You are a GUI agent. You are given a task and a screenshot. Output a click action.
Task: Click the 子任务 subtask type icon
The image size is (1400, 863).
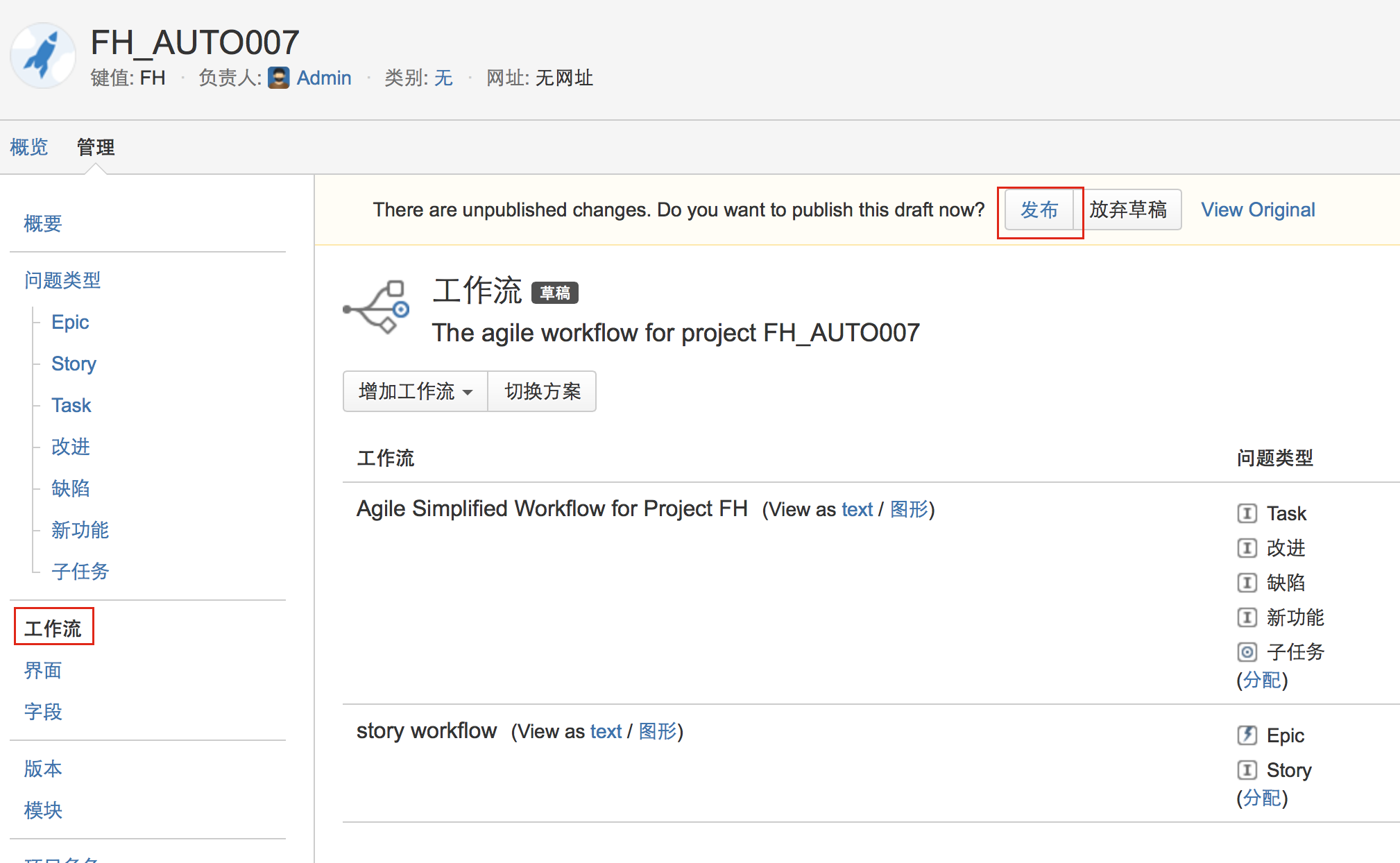(x=1247, y=652)
